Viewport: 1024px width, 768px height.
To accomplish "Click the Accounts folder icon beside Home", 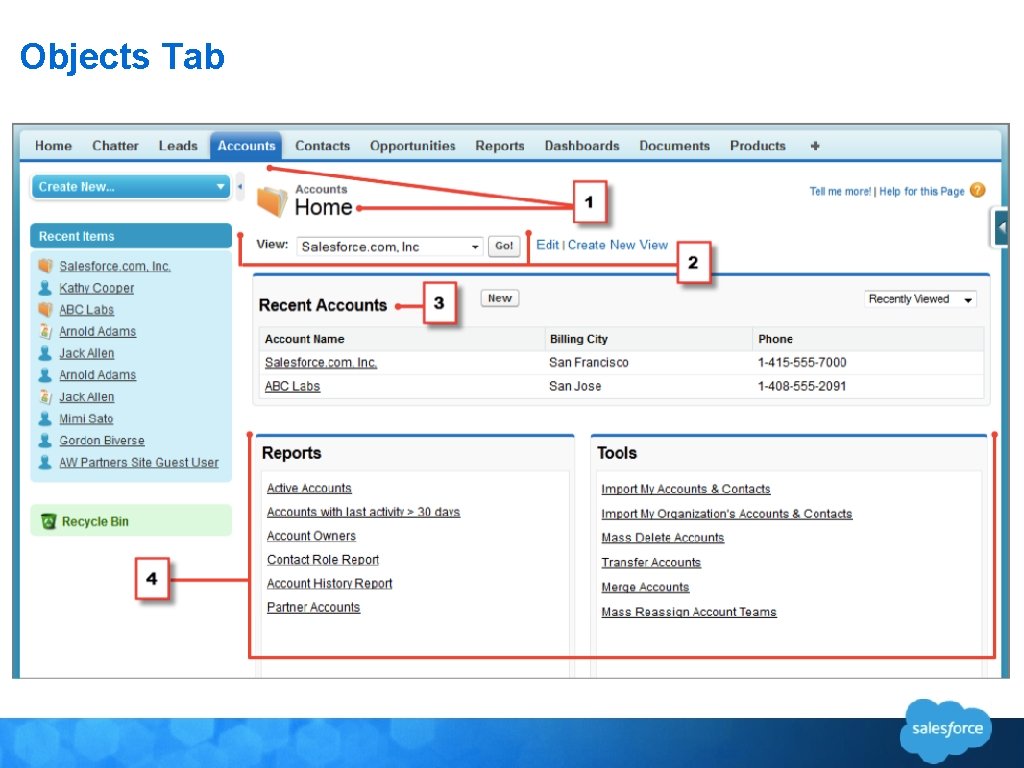I will 272,201.
